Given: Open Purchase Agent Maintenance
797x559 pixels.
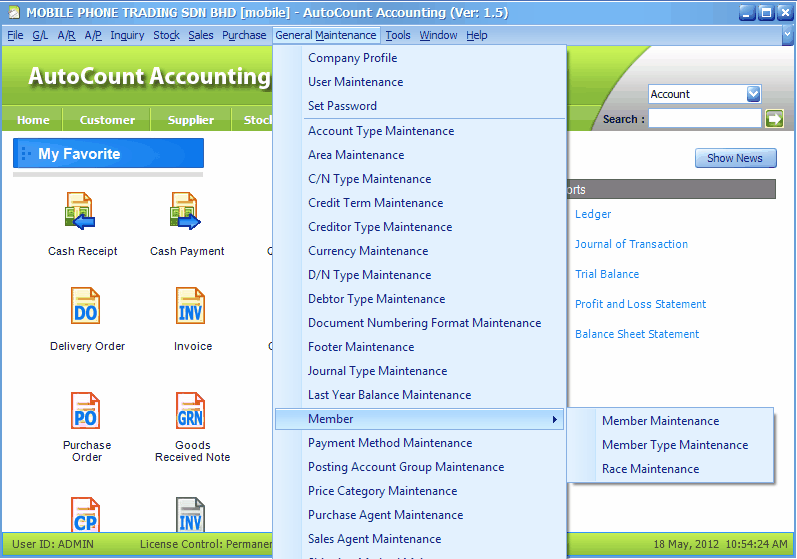Looking at the screenshot, I should (420, 515).
